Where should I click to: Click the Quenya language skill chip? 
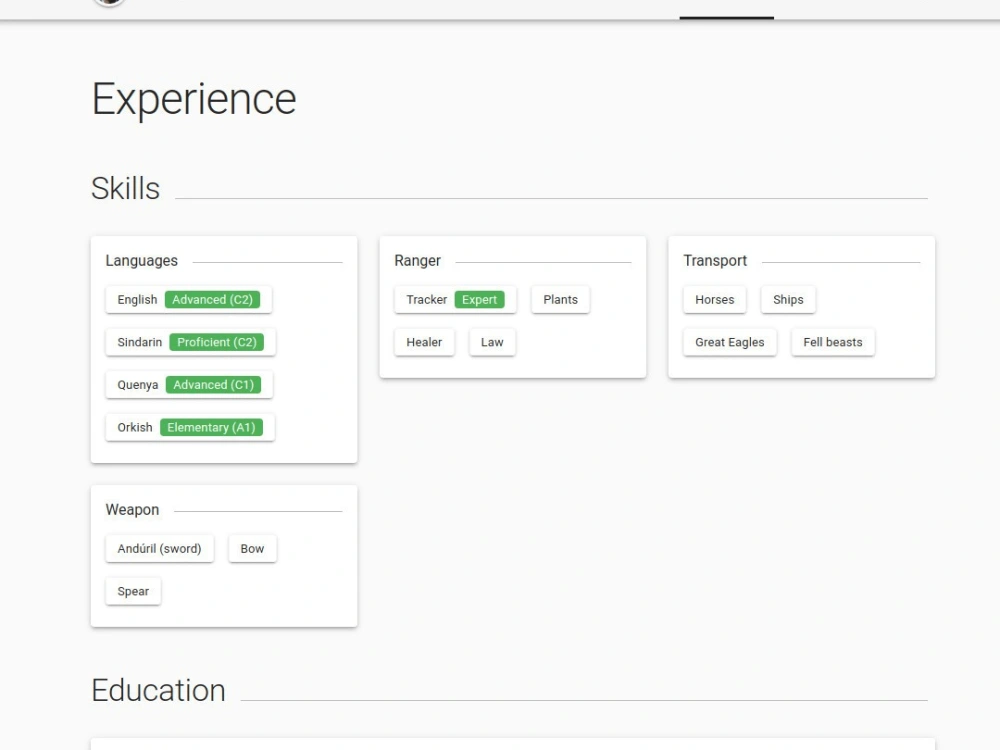coord(189,385)
